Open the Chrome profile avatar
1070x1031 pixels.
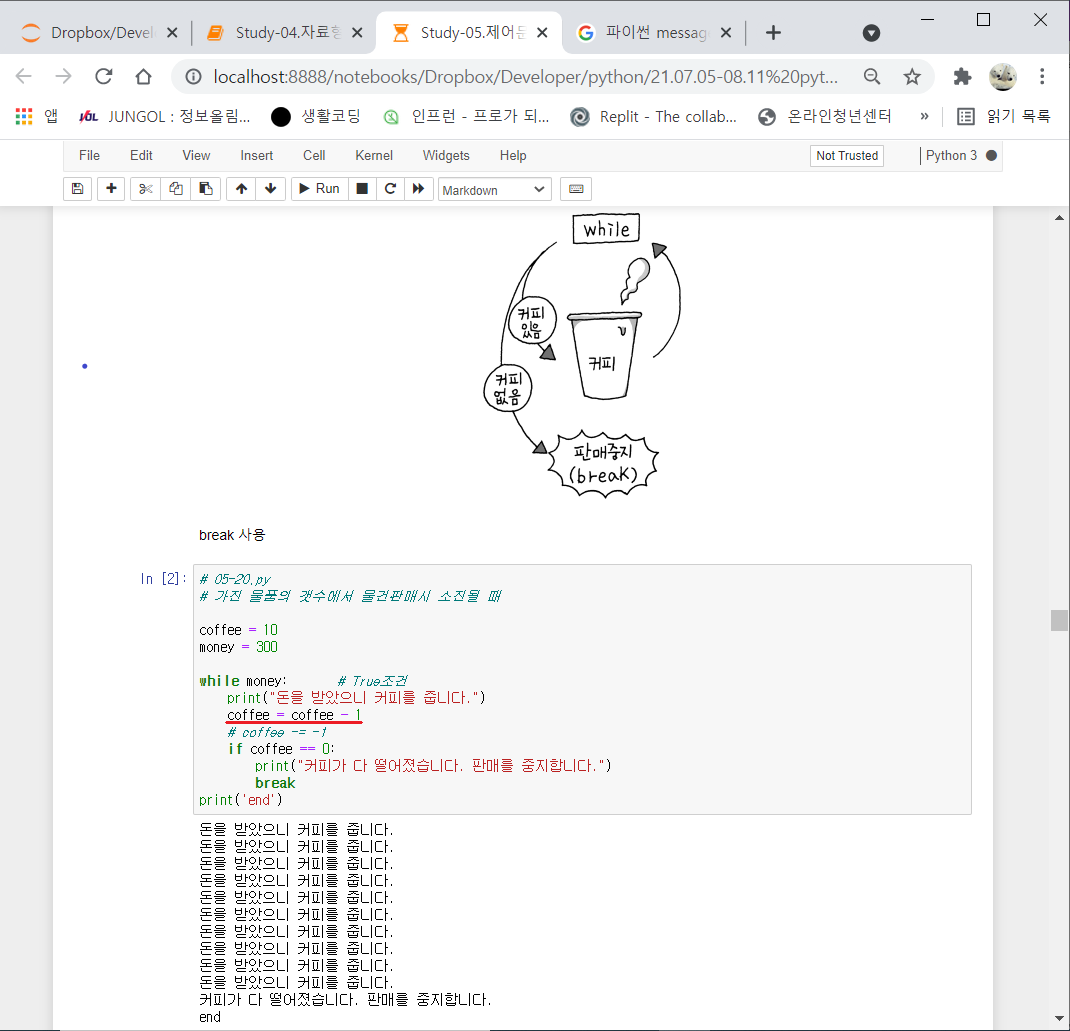point(1002,76)
